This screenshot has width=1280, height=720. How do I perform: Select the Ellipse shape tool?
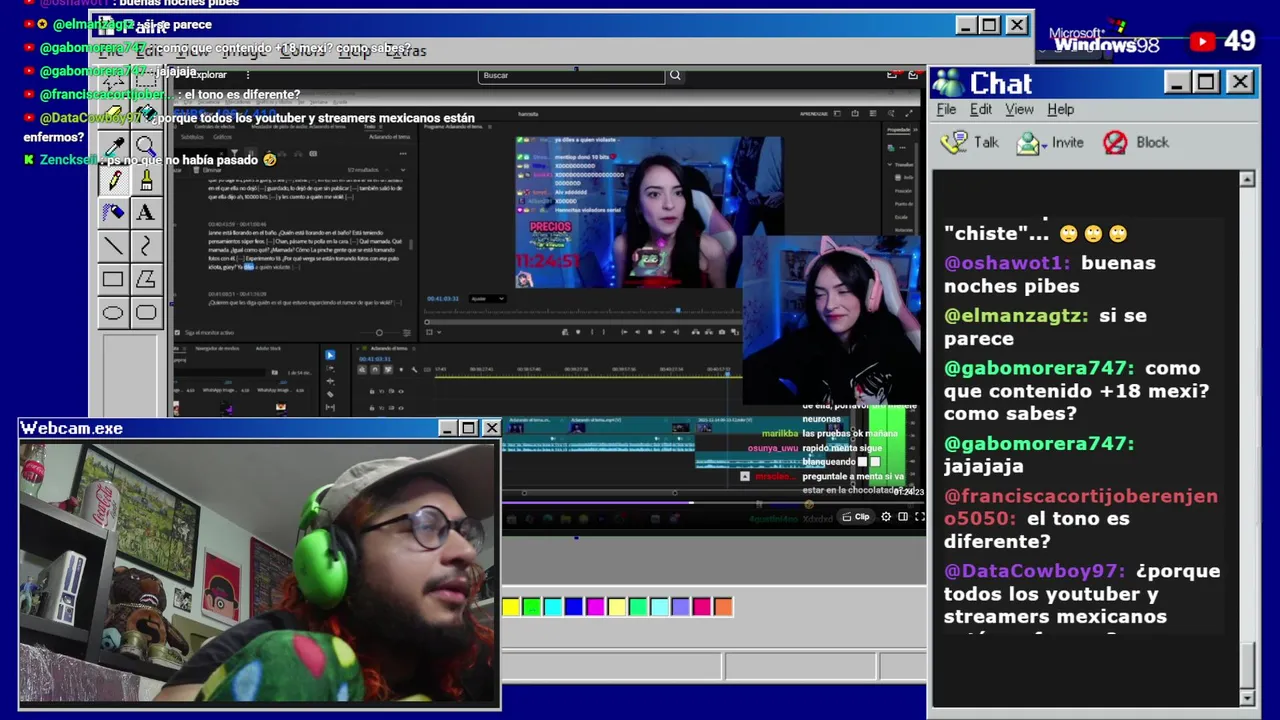pyautogui.click(x=113, y=313)
